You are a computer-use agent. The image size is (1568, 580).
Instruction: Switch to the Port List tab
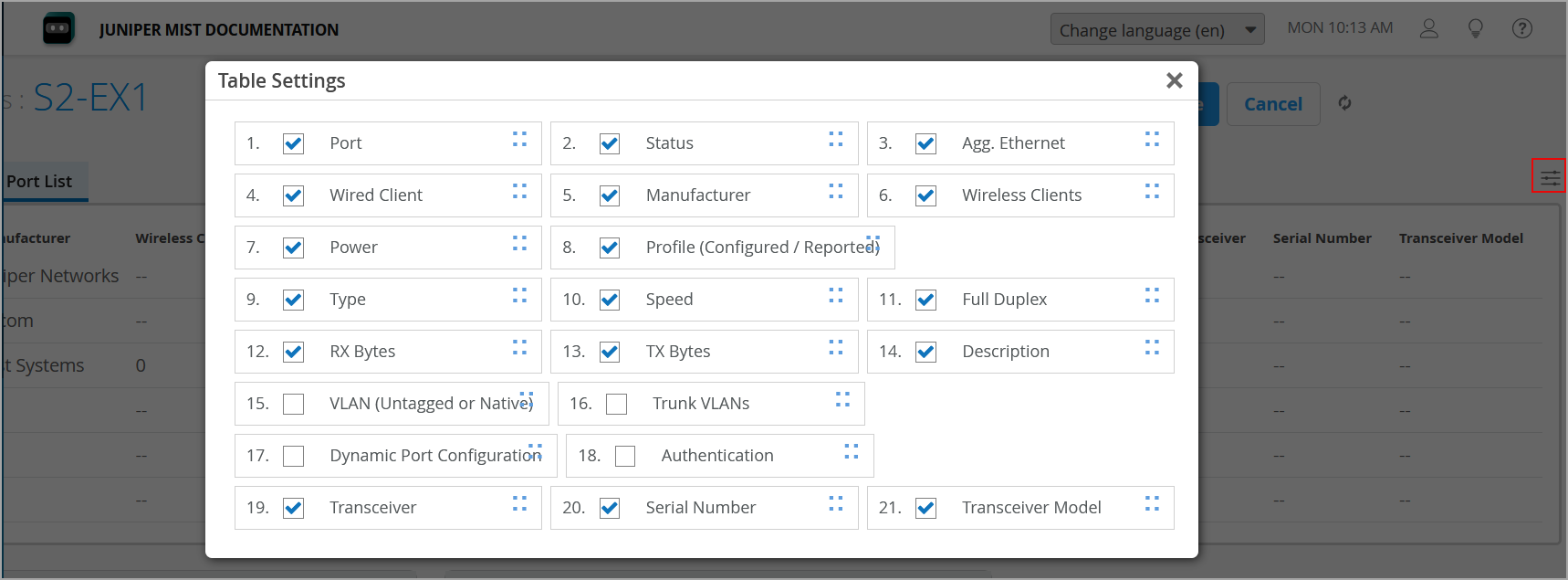[x=39, y=182]
